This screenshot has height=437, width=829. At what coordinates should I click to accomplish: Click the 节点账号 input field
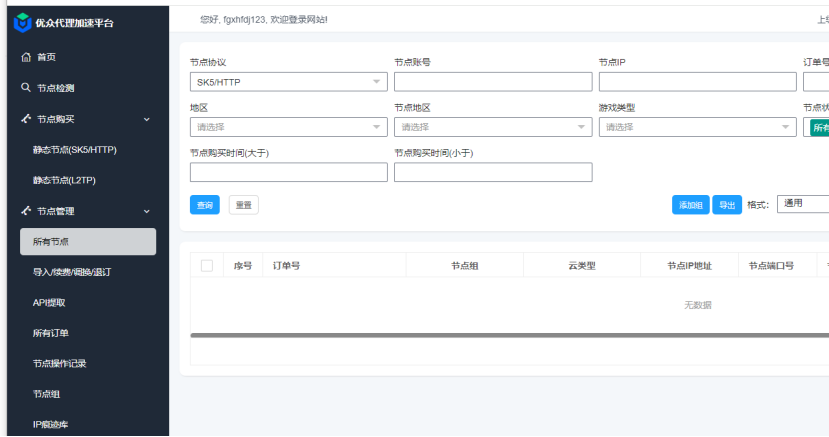(x=492, y=82)
